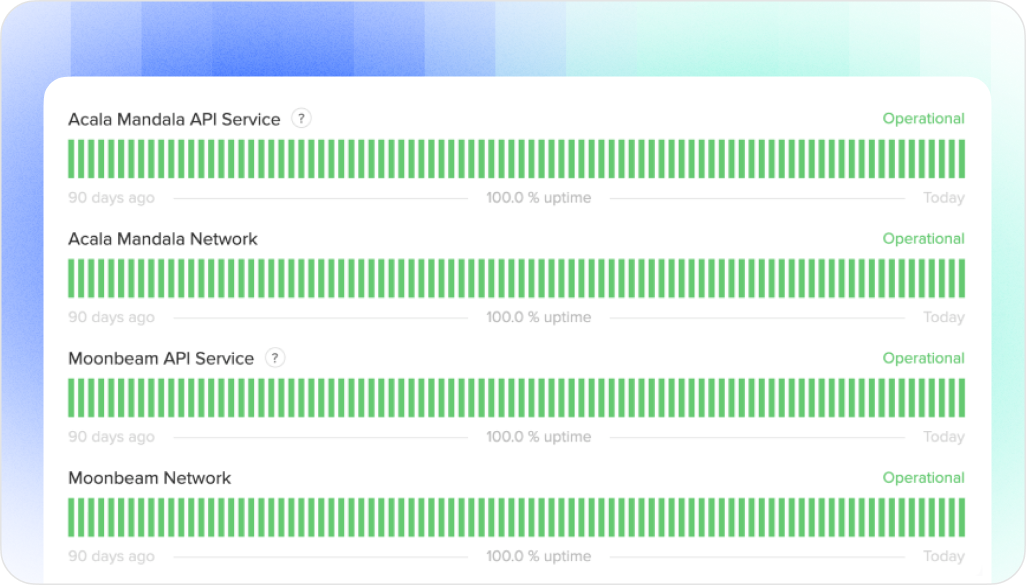The width and height of the screenshot is (1026, 585).
Task: Click '90 days ago' under Acala Mandala API Service
Action: [x=111, y=198]
